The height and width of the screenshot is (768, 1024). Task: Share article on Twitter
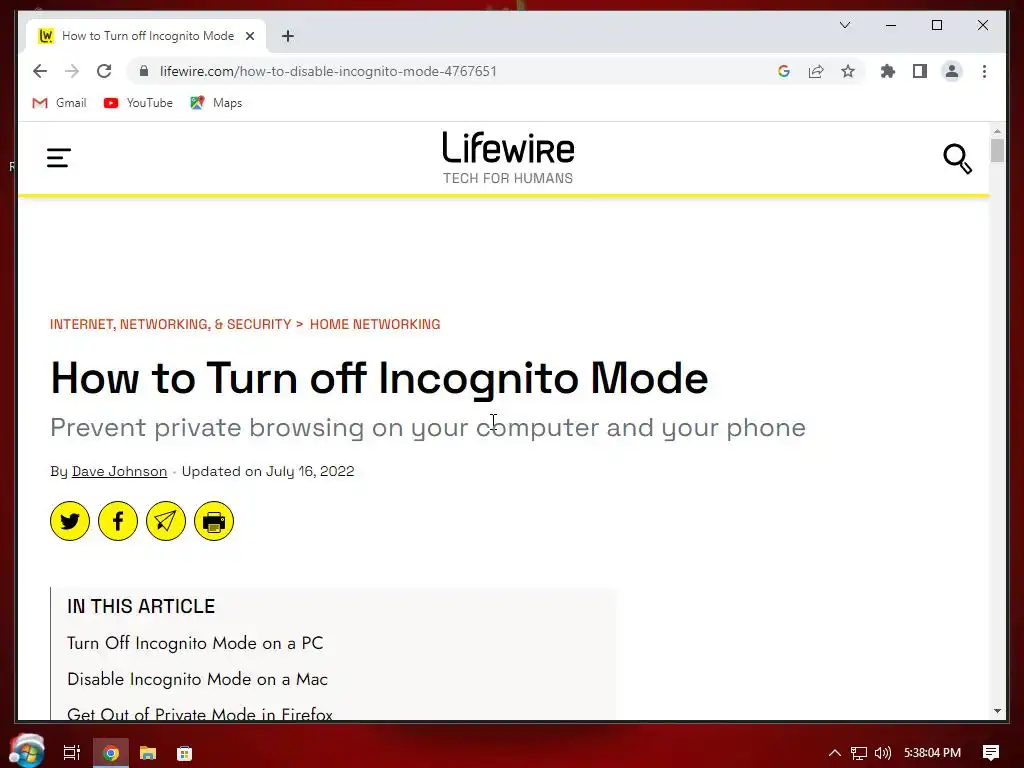[x=70, y=521]
